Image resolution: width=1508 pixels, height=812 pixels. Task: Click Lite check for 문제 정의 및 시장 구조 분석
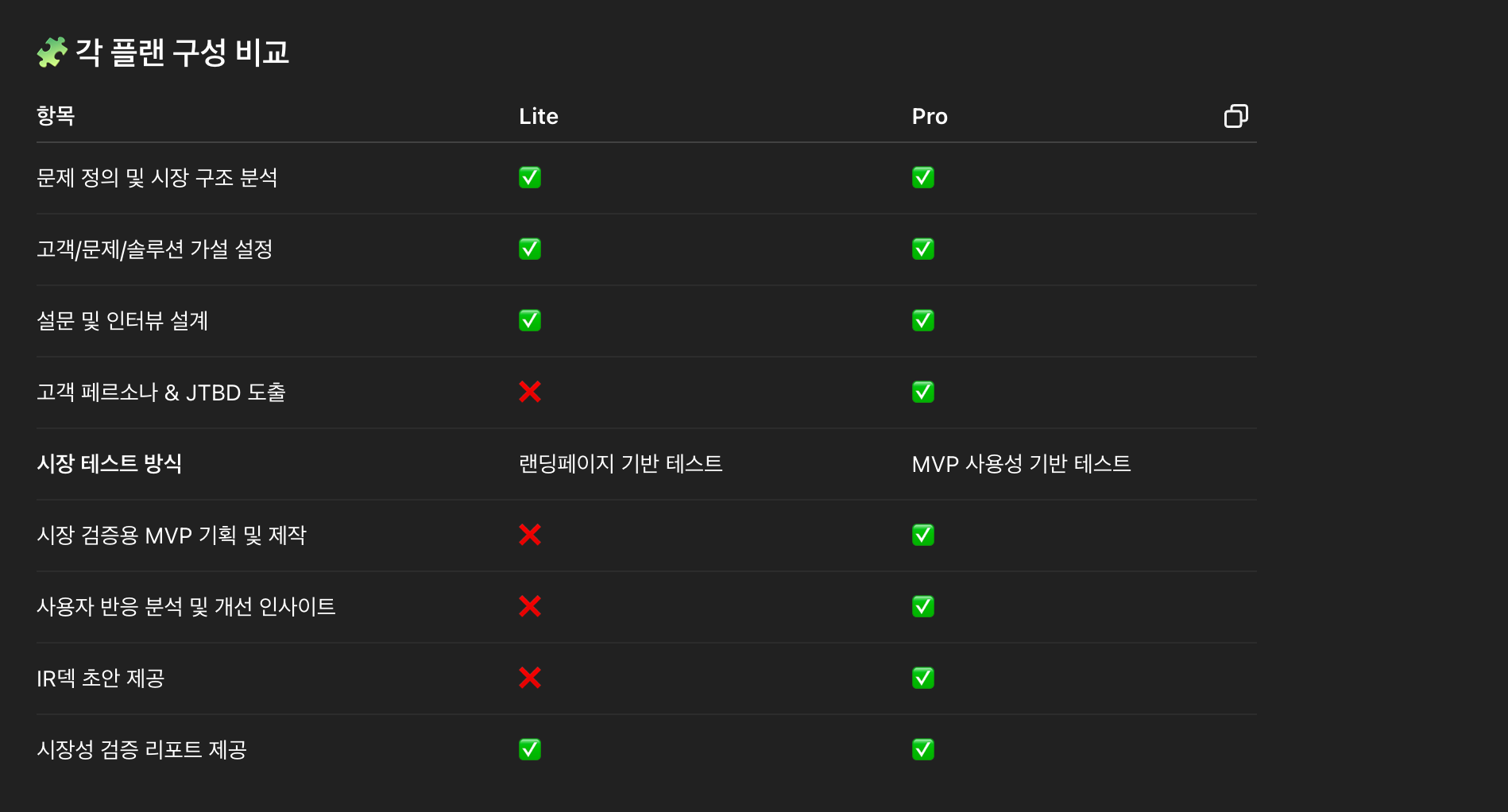[530, 177]
